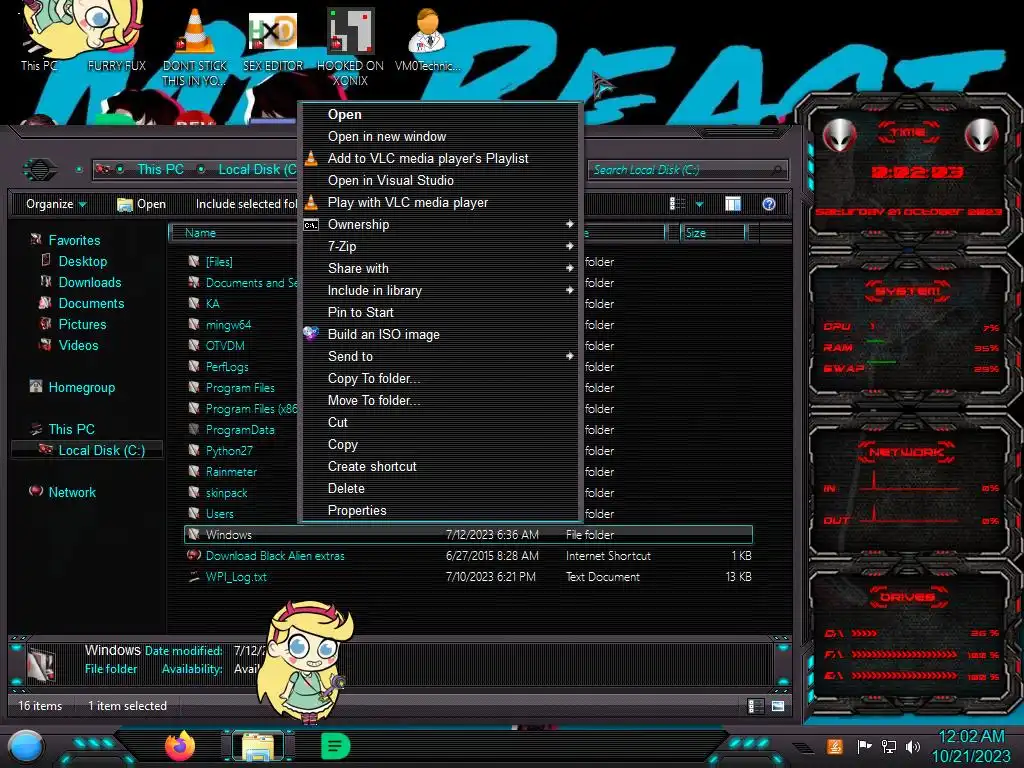Choose Play with VLC media player
The width and height of the screenshot is (1024, 768).
coord(439,202)
